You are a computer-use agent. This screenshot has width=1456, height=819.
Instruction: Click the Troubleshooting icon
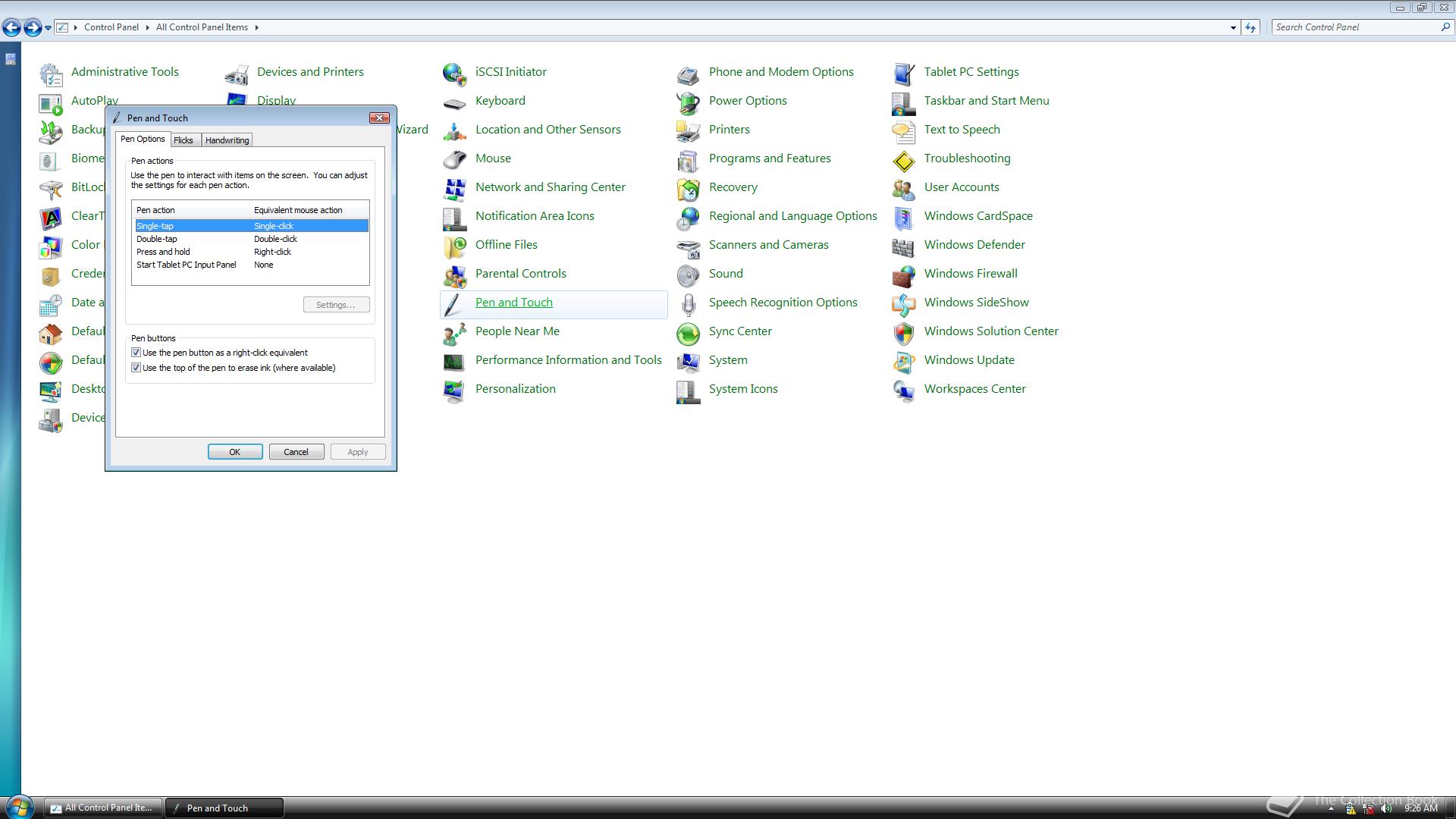coord(903,160)
